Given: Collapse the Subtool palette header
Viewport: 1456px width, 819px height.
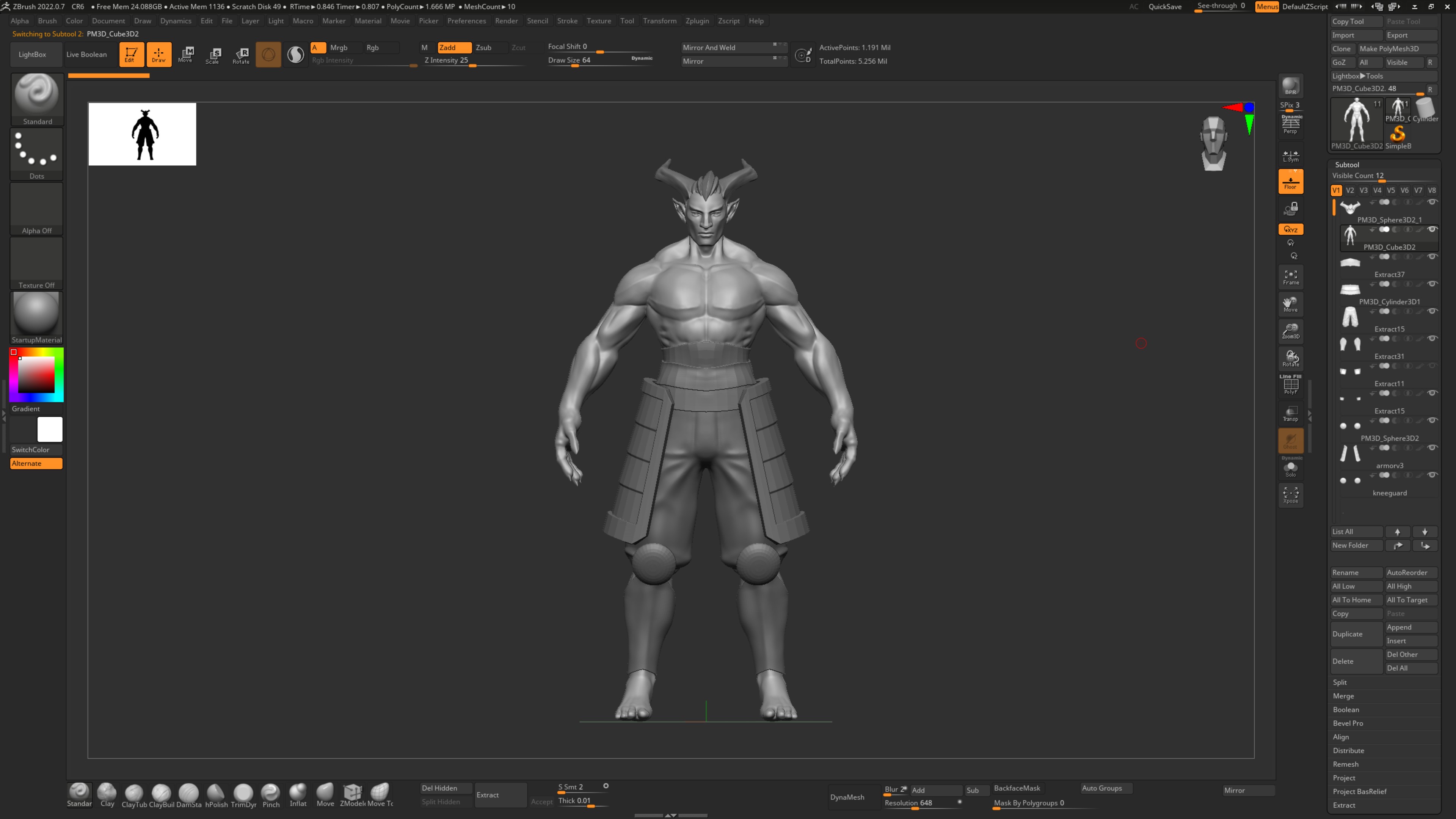Looking at the screenshot, I should coord(1347,165).
